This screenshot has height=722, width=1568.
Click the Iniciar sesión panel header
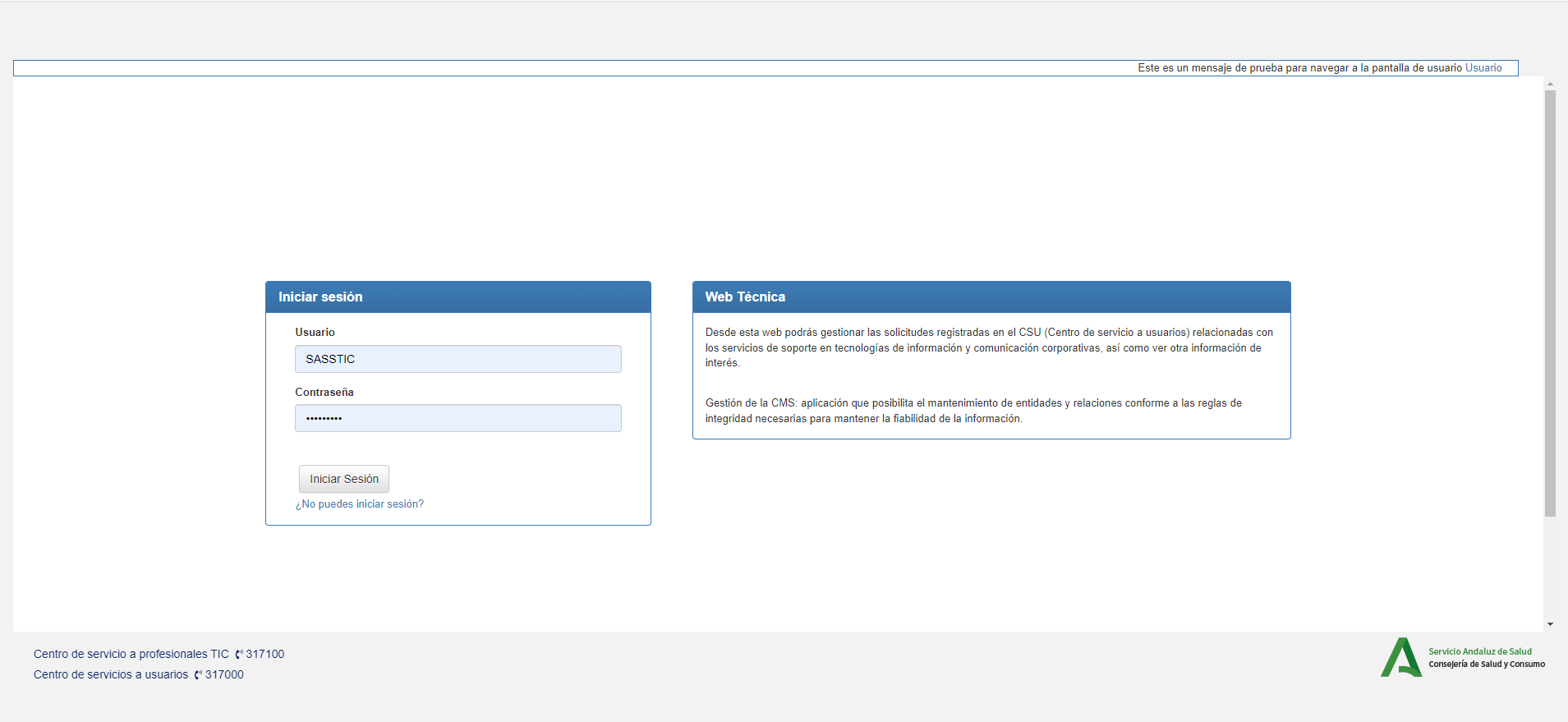[458, 297]
